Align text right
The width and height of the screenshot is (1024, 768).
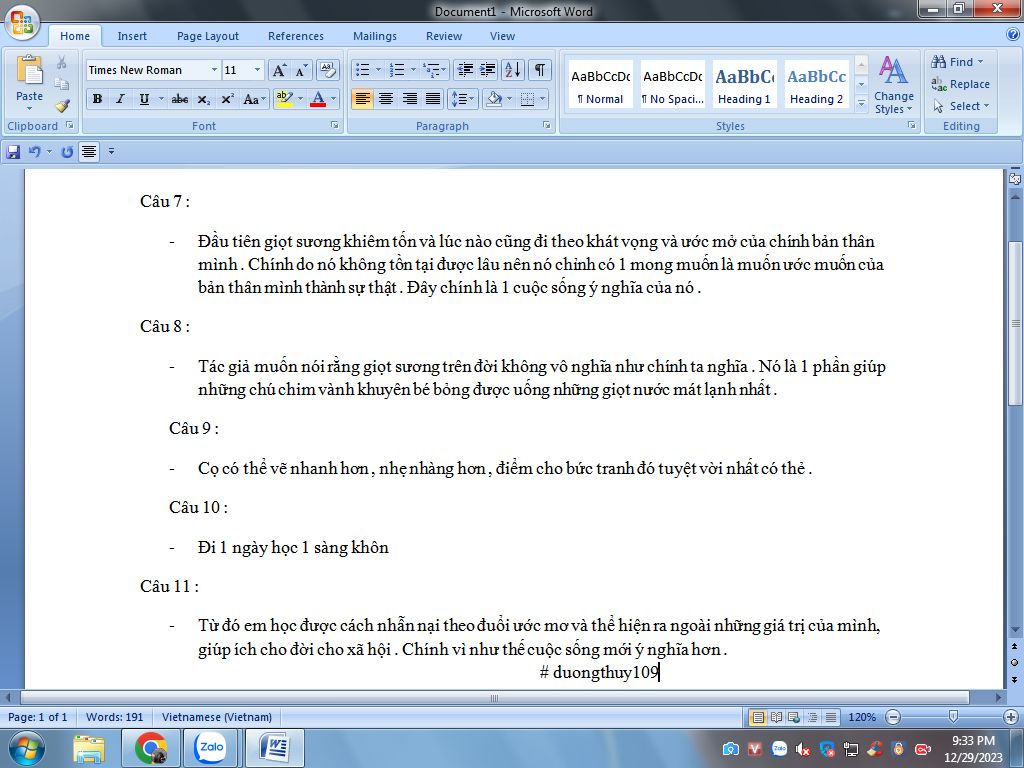click(x=409, y=99)
